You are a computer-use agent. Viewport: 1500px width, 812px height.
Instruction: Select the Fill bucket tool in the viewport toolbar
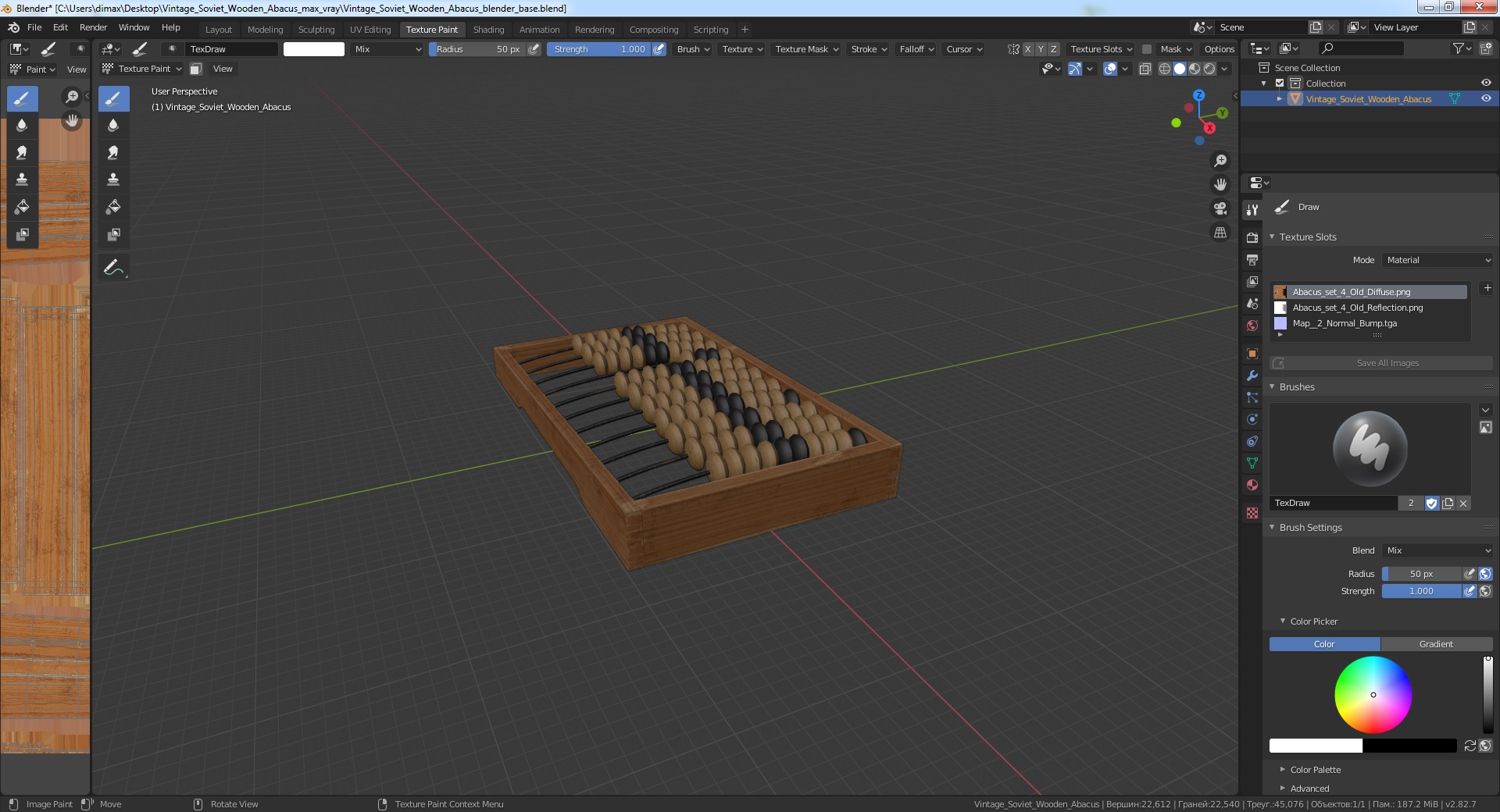pos(113,207)
